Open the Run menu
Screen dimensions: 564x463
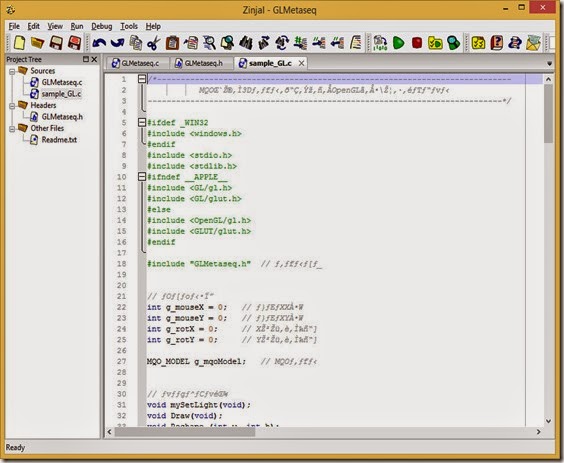(x=77, y=26)
